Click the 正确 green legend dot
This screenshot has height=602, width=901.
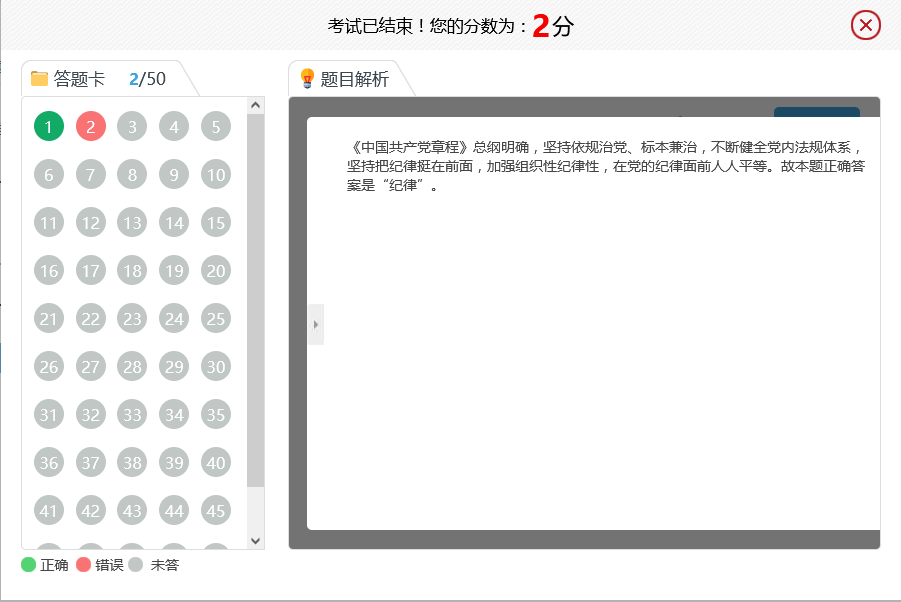(x=28, y=565)
